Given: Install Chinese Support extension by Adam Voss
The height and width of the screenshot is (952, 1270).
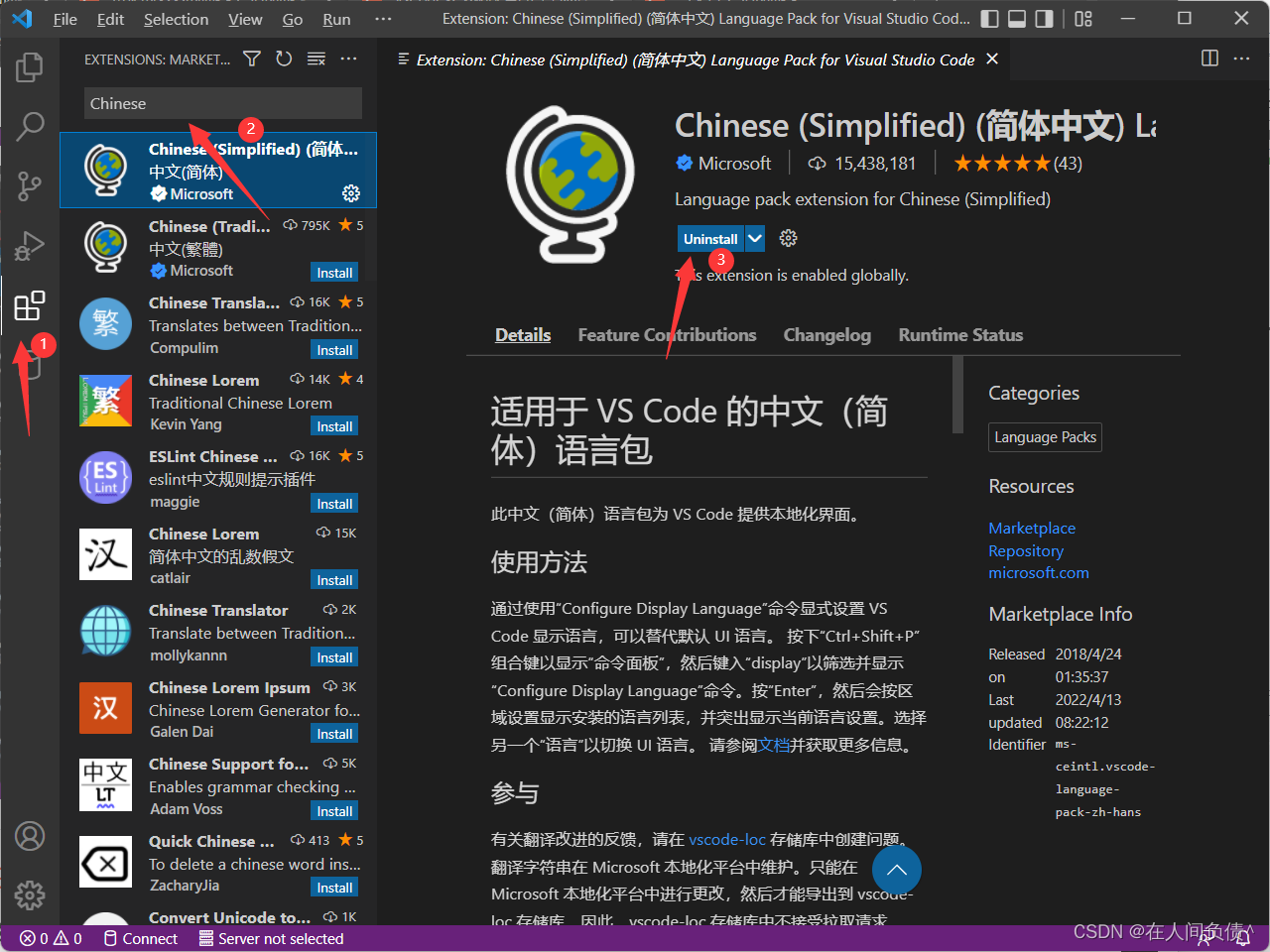Looking at the screenshot, I should [334, 811].
